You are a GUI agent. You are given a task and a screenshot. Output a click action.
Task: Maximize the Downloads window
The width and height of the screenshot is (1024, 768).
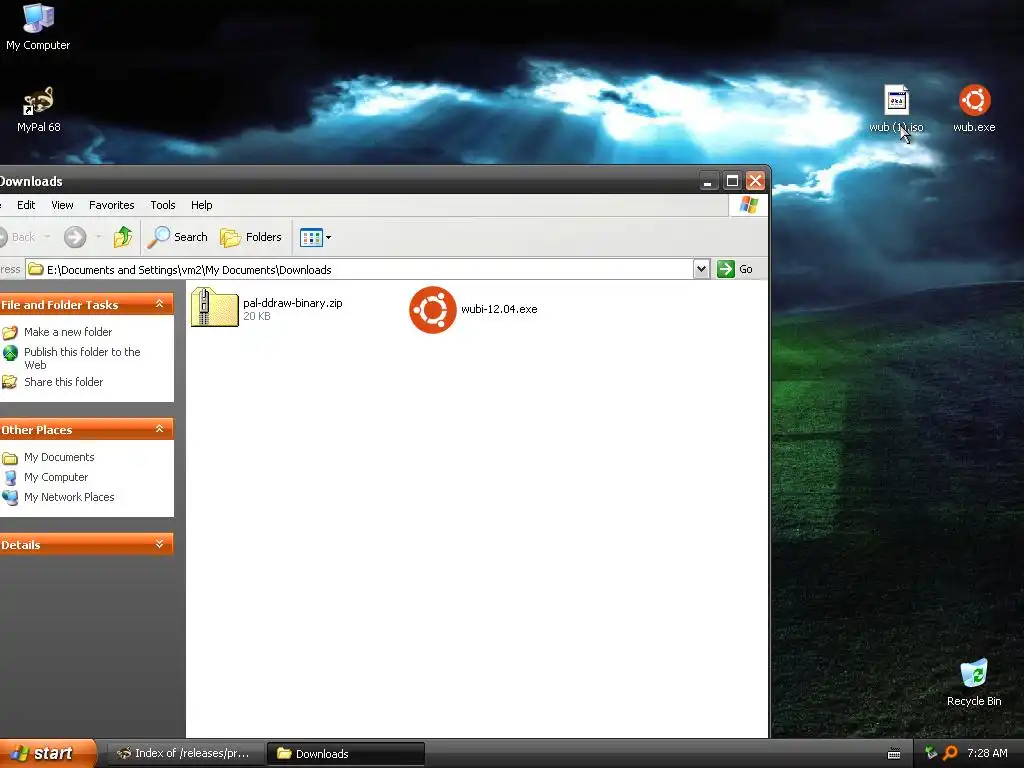click(x=732, y=181)
